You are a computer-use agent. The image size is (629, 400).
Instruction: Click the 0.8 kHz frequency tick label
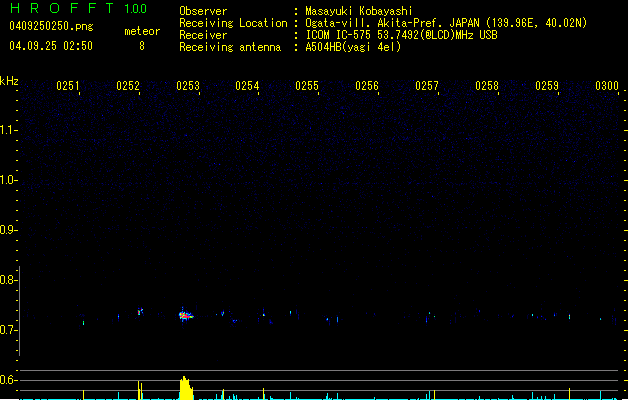8,280
